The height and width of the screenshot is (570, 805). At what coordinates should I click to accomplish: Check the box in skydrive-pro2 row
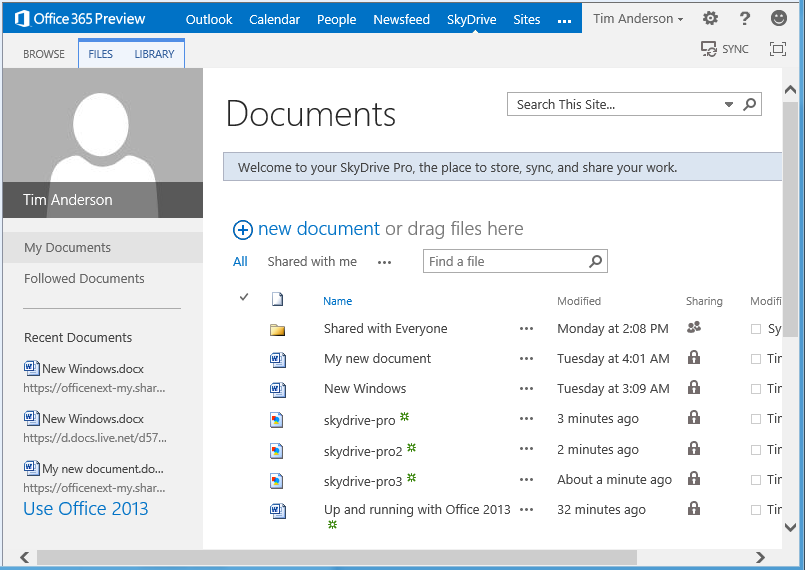756,450
